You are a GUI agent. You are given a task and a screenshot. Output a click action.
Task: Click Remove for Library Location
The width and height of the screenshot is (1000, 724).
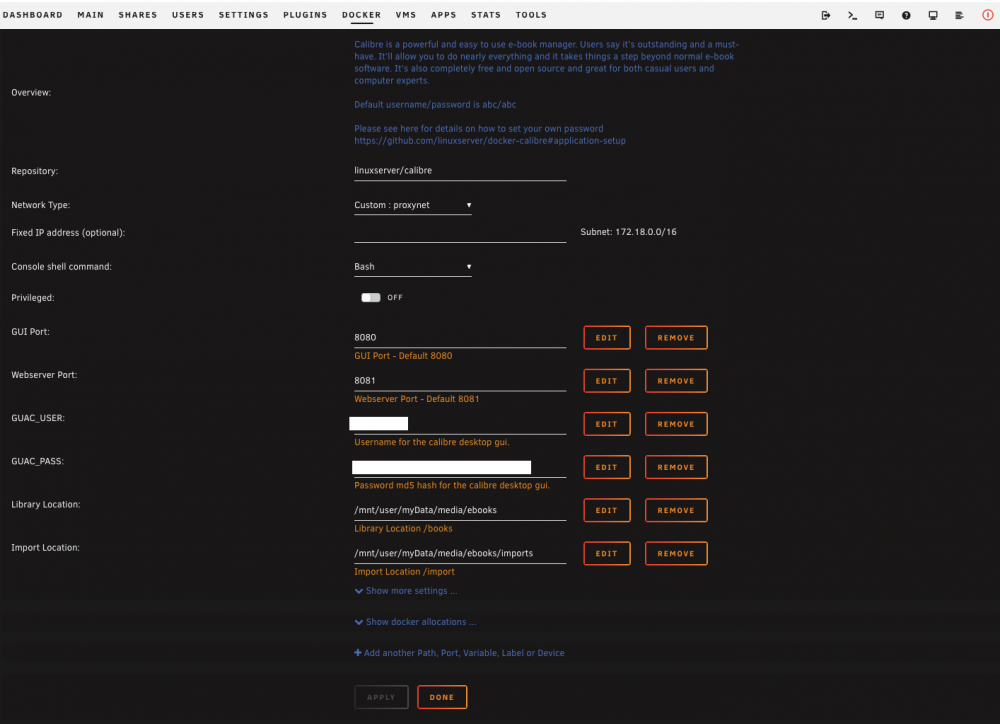tap(676, 510)
